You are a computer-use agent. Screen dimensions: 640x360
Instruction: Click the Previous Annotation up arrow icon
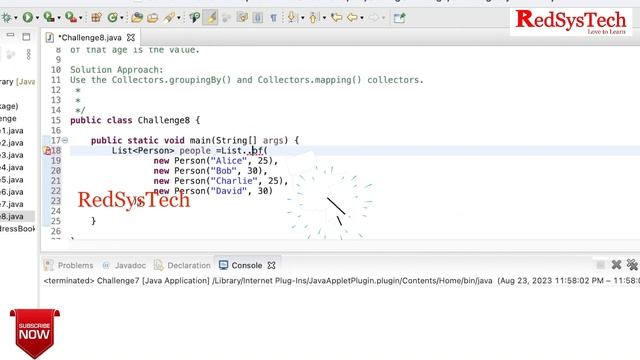pyautogui.click(x=313, y=18)
